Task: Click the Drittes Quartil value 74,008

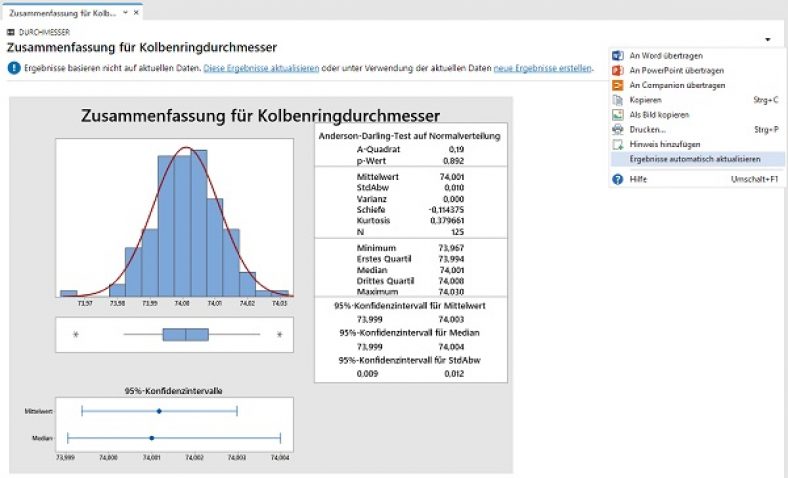Action: [451, 281]
